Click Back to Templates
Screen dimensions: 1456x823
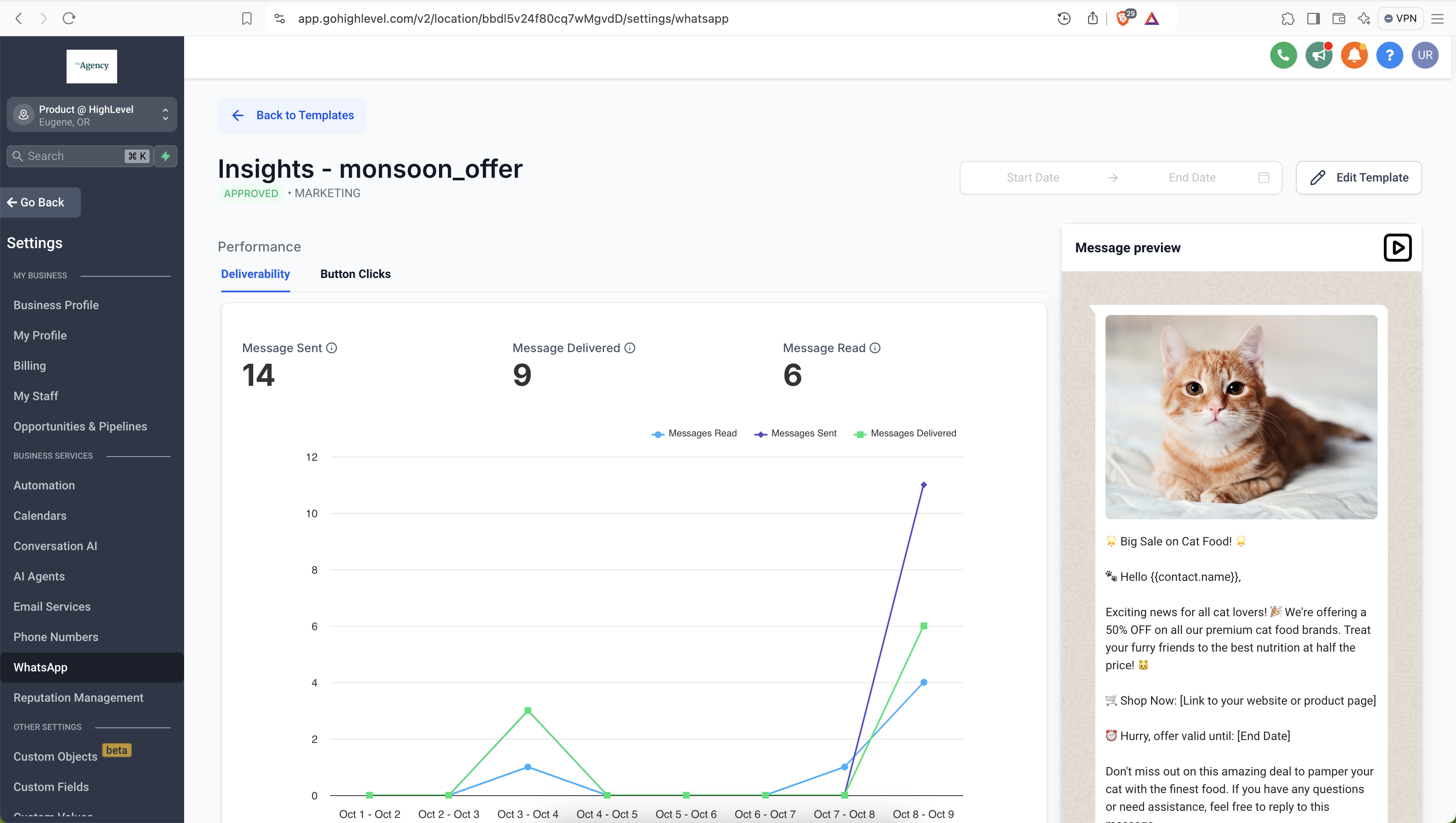click(x=292, y=115)
